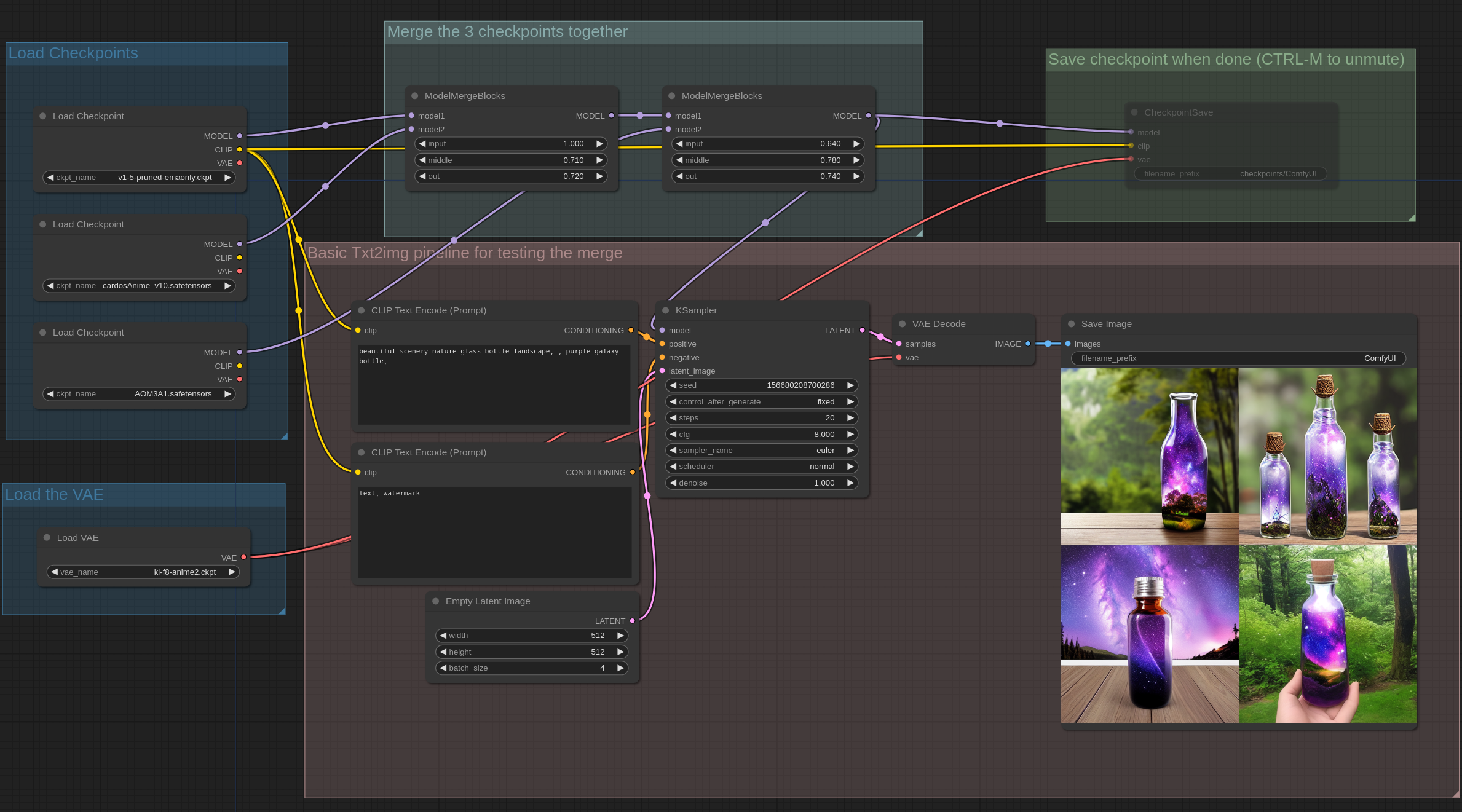1462x812 pixels.
Task: Click resize handle of Load Checkpoints group
Action: (284, 436)
